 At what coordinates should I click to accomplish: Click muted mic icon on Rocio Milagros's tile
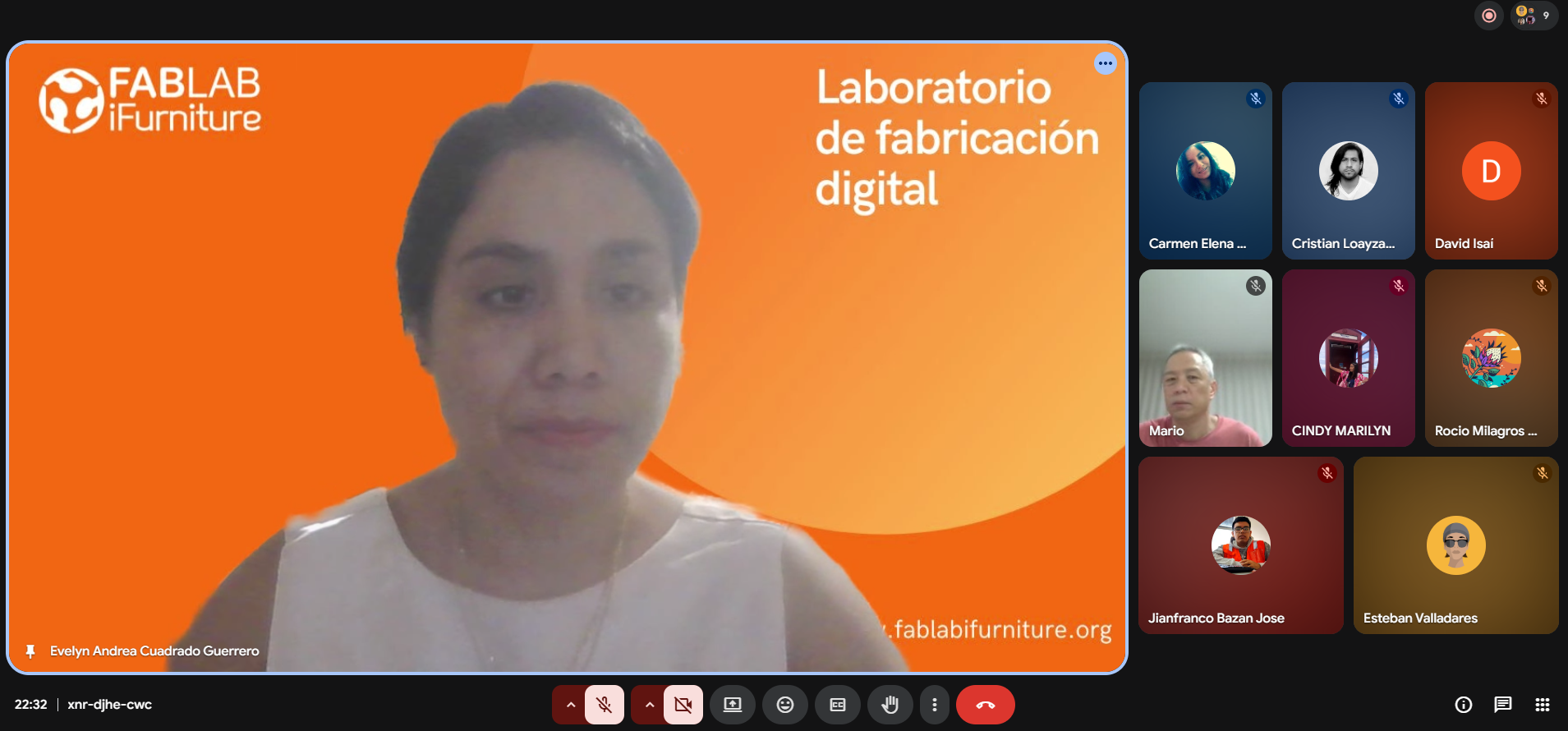[1542, 286]
